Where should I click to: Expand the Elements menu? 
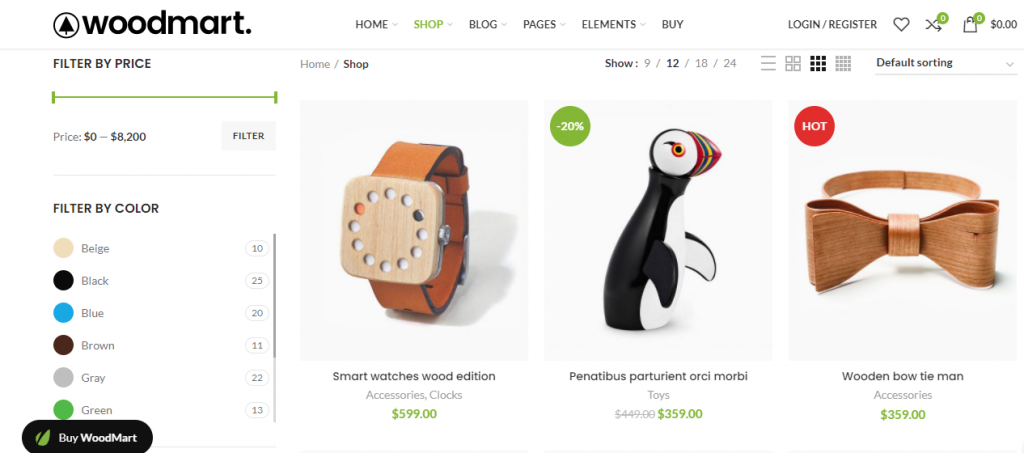coord(613,25)
